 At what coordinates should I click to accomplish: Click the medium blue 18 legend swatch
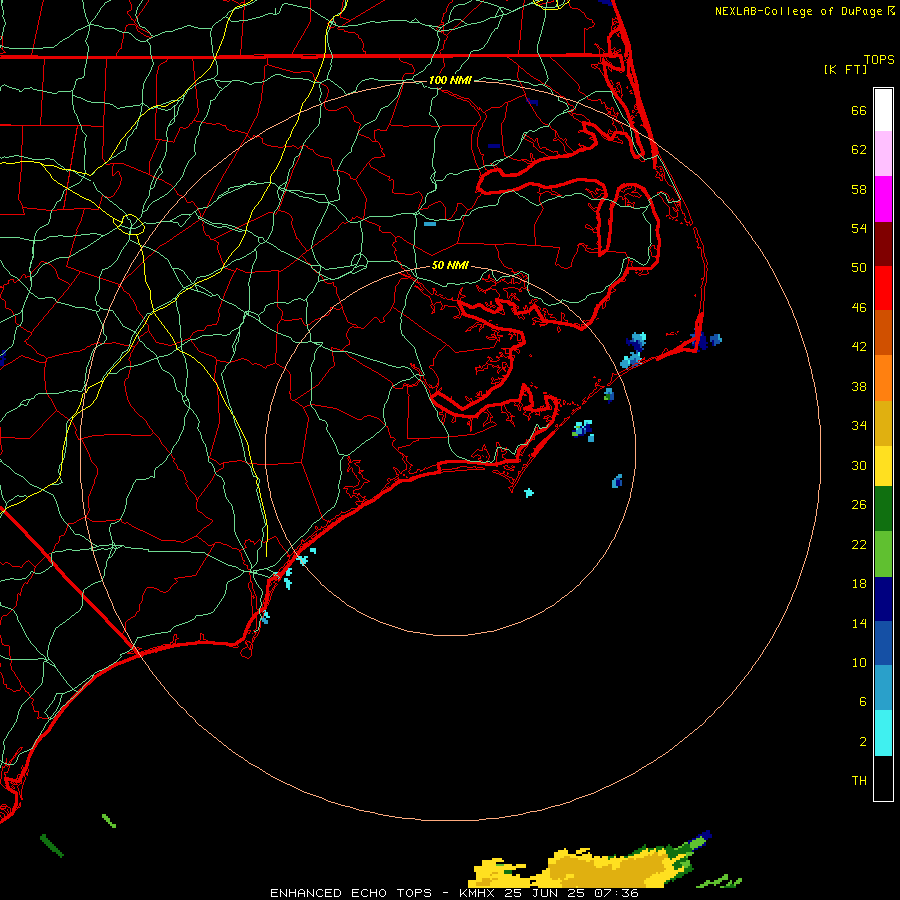pyautogui.click(x=883, y=643)
